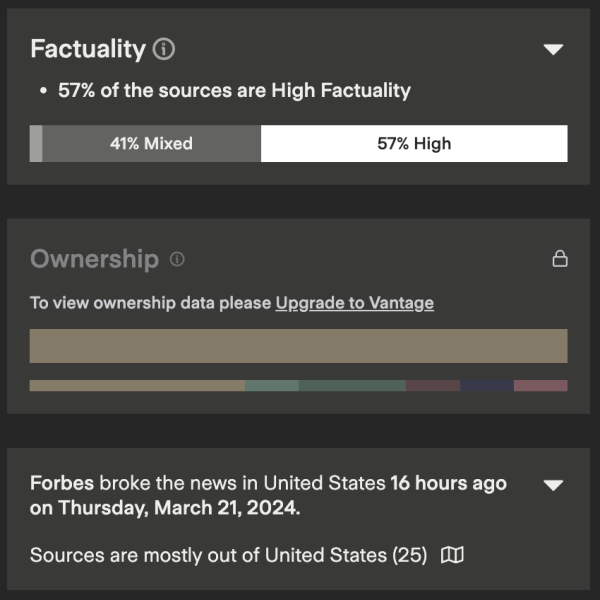Viewport: 600px width, 600px height.
Task: Click the Factuality info icon
Action: pyautogui.click(x=164, y=49)
